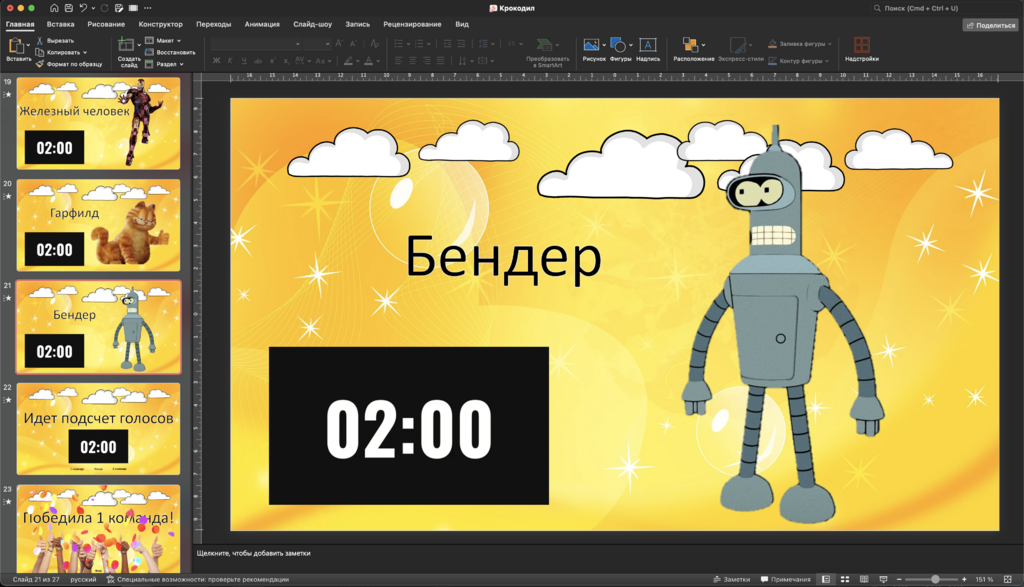The width and height of the screenshot is (1024, 587).
Task: Select the Железный человек slide thumbnail
Action: [x=98, y=123]
